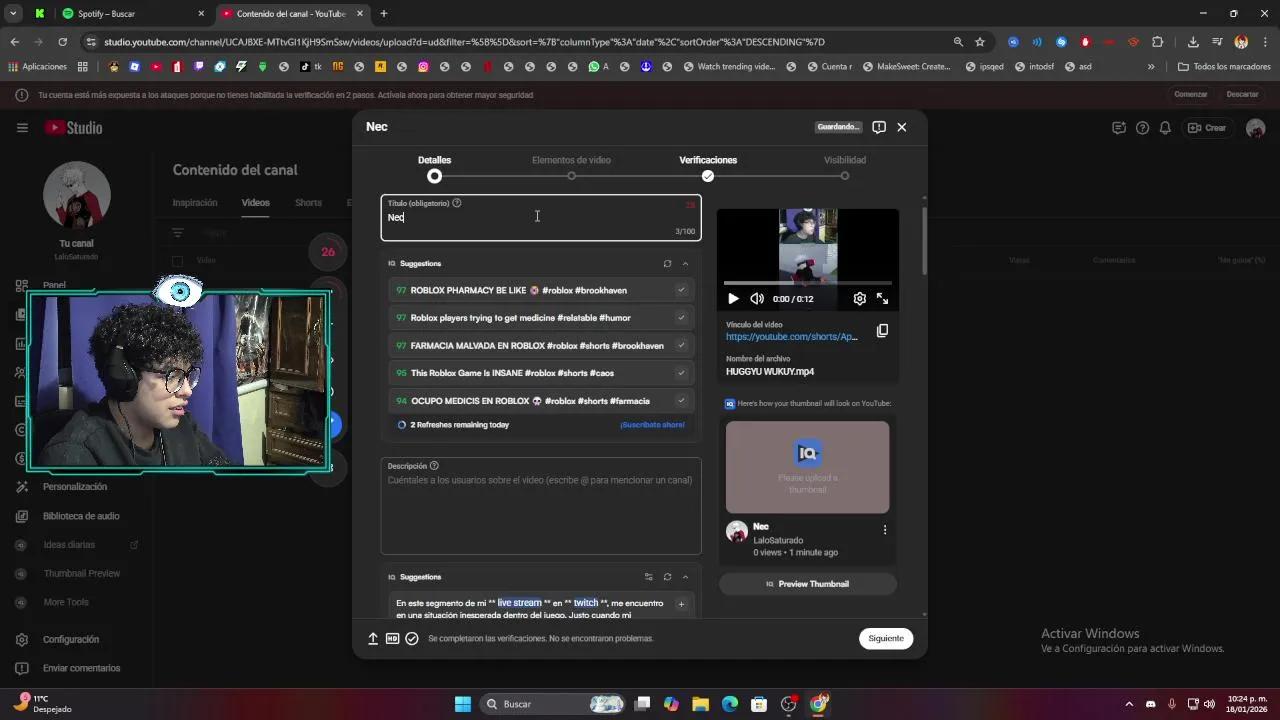The image size is (1280, 720).
Task: Bookmark this page with the star icon
Action: tap(980, 42)
